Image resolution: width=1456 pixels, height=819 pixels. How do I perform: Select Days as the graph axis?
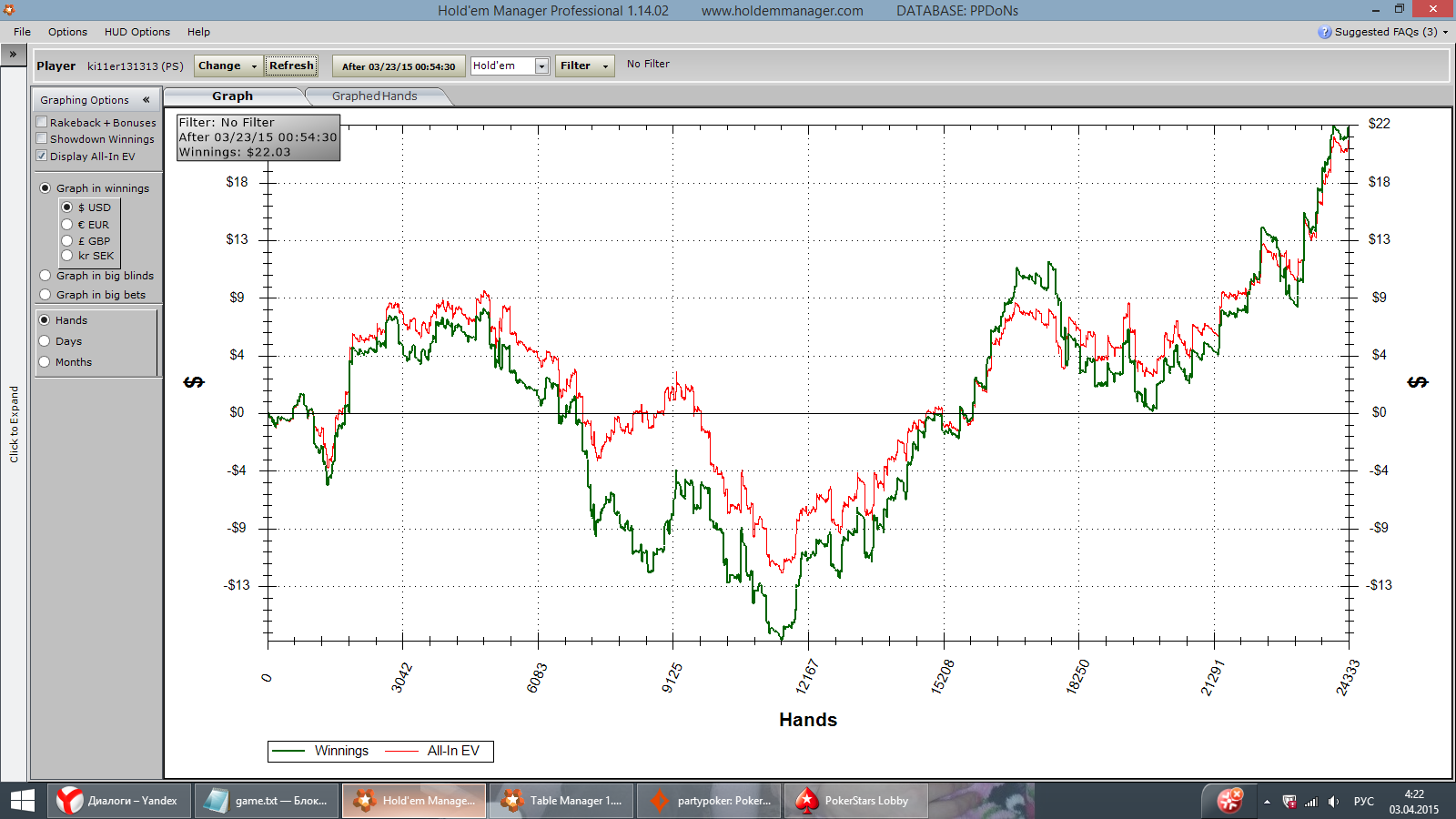tap(45, 341)
